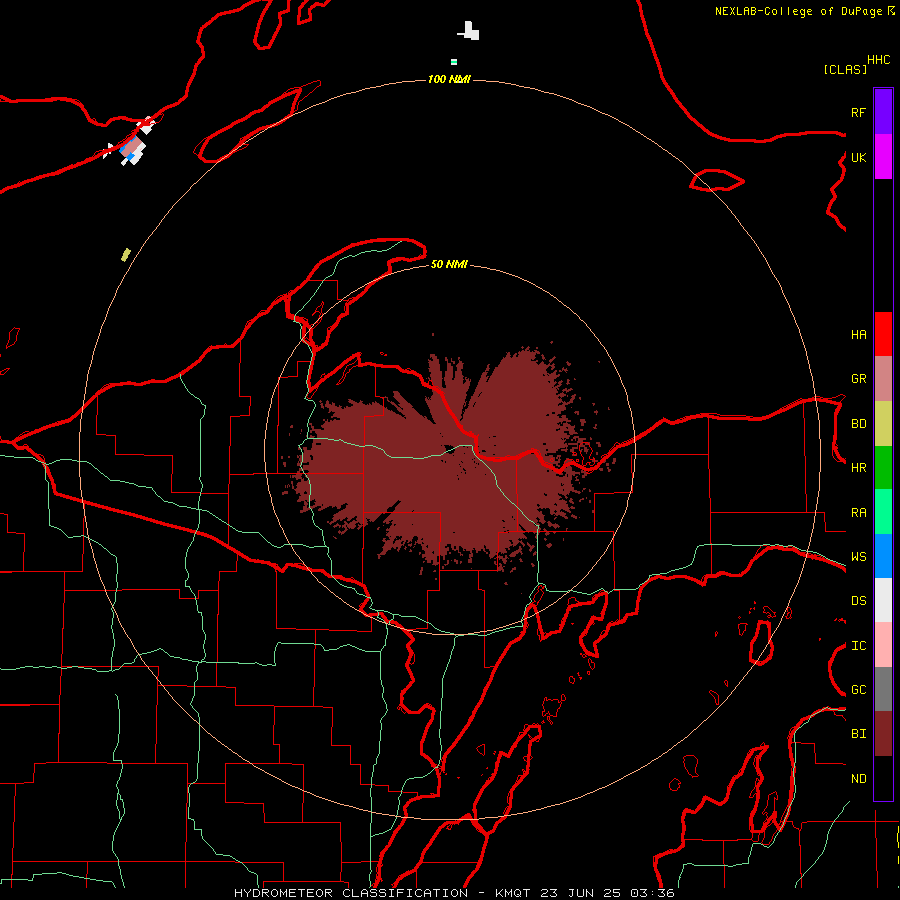Click the BI legend label
Screen dimensions: 900x900
[x=858, y=734]
